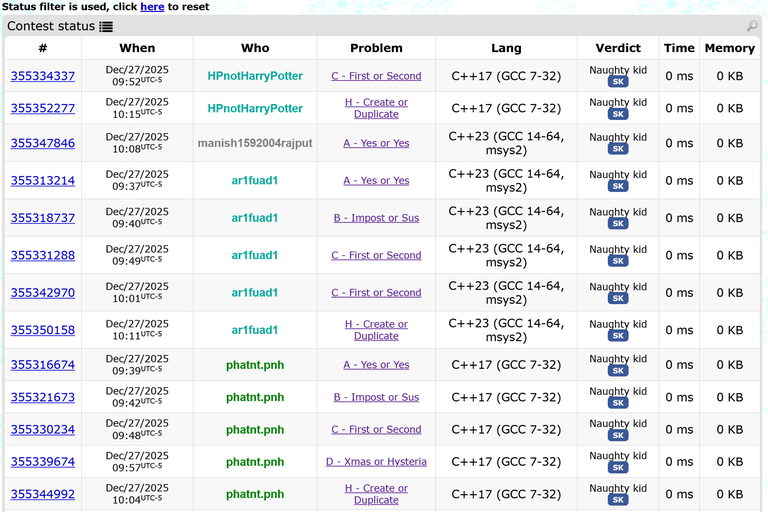
Task: Open HPnotHarryPotter profile in row 355352277
Action: [255, 108]
